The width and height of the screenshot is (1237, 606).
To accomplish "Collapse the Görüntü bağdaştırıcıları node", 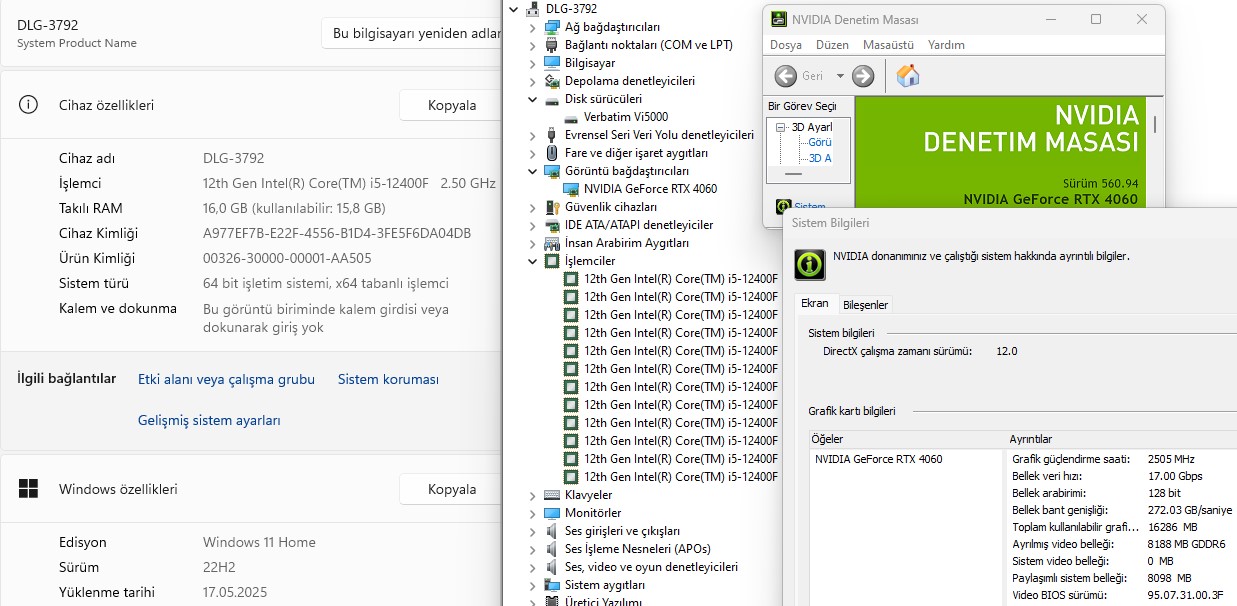I will (x=533, y=171).
